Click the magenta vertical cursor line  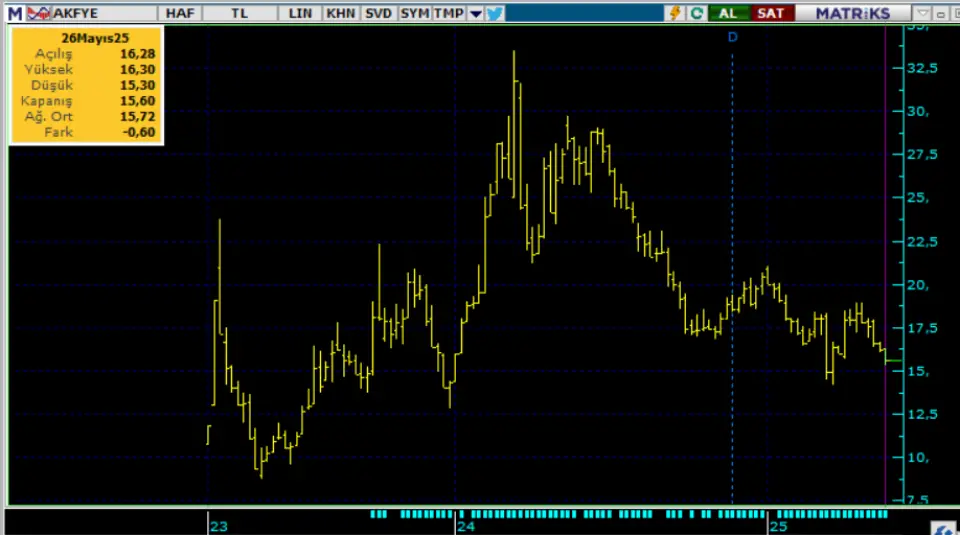pyautogui.click(x=885, y=263)
